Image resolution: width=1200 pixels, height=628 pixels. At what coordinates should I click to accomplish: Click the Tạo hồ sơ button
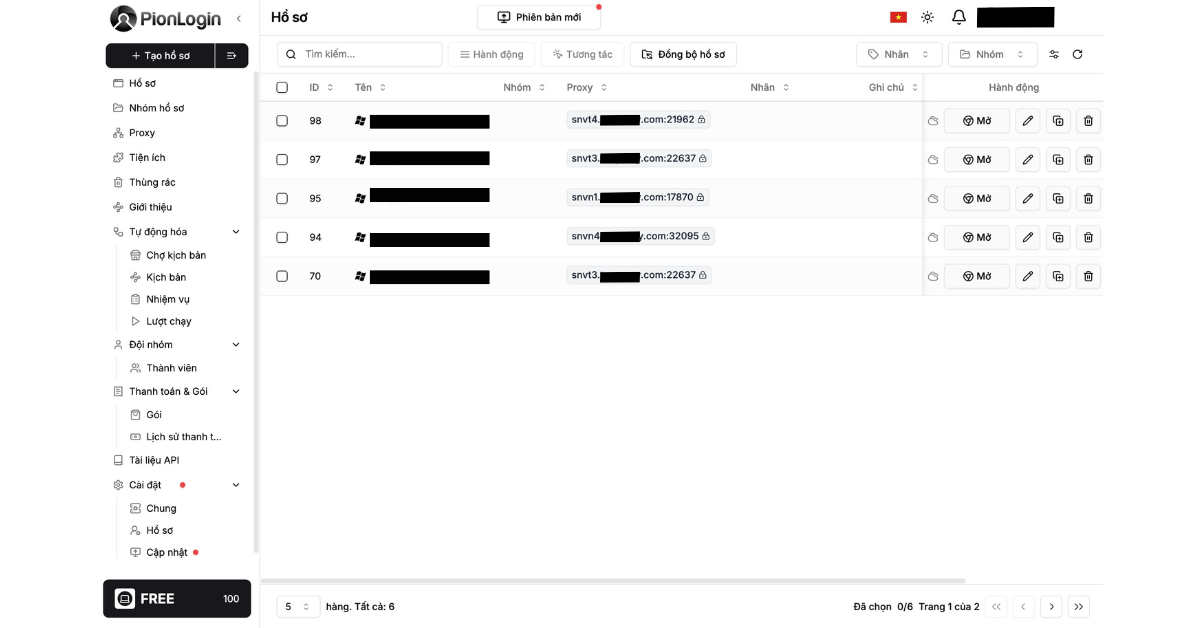click(160, 56)
